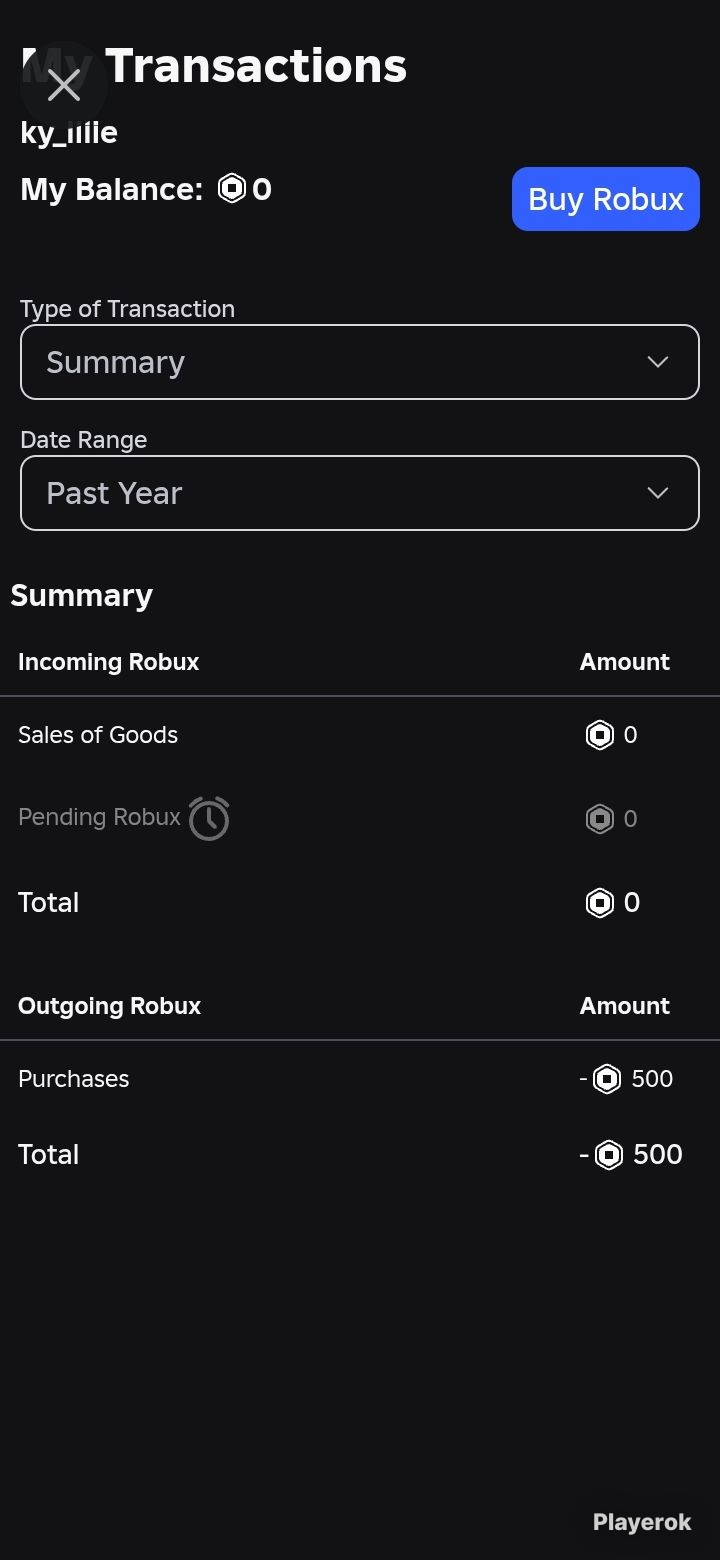Click the Pending Robux clock icon
The width and height of the screenshot is (720, 1560).
[209, 818]
